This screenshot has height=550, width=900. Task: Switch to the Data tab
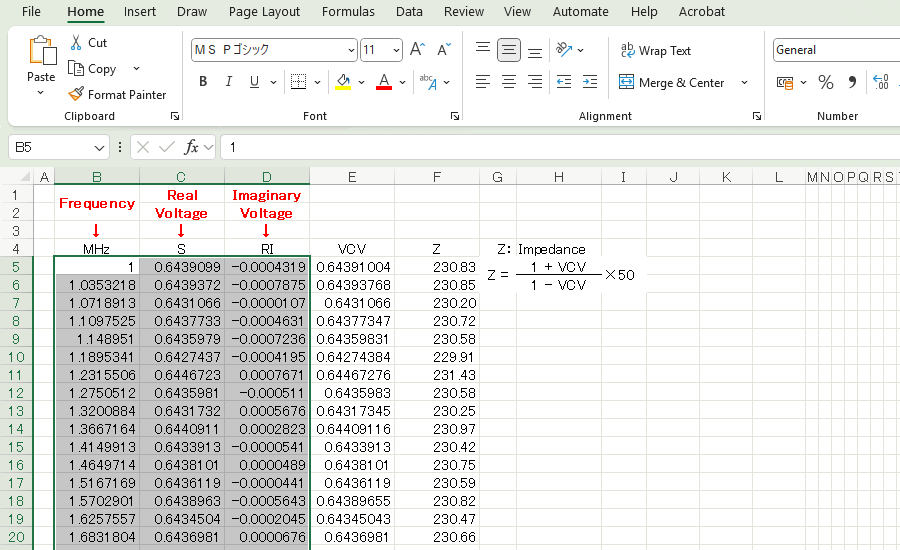click(409, 11)
